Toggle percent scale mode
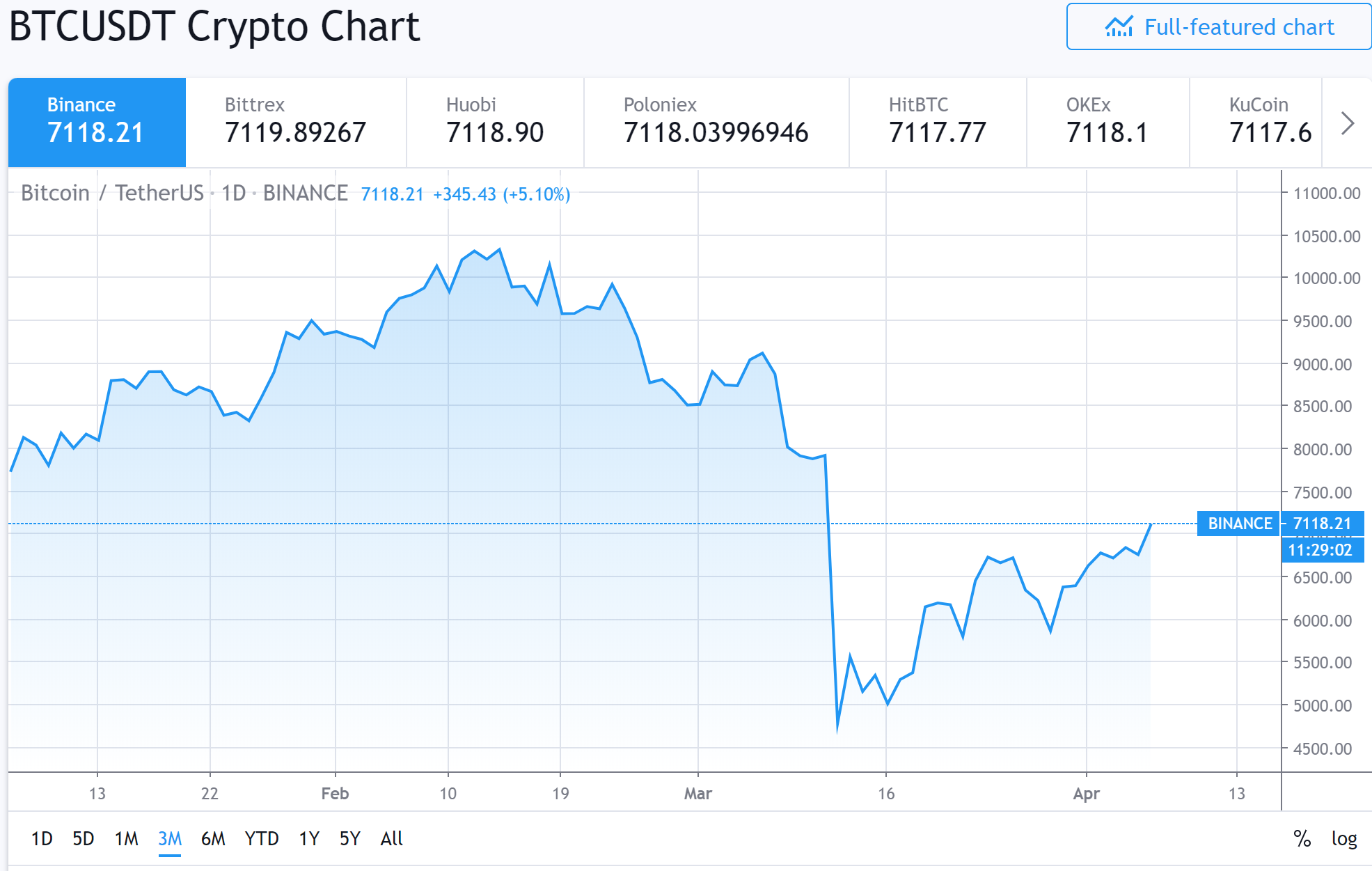1372x871 pixels. [x=1302, y=838]
